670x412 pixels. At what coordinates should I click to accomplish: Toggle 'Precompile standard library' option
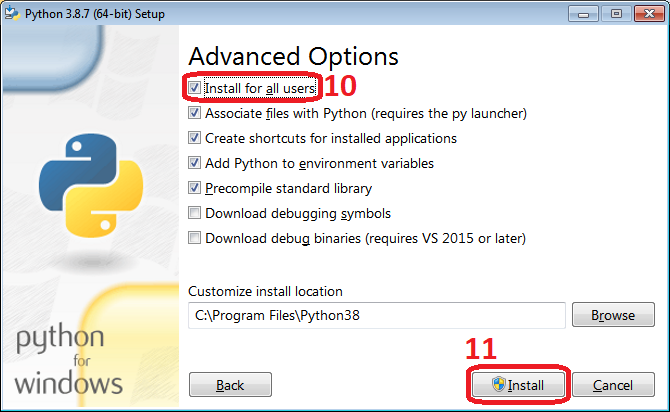click(x=195, y=188)
